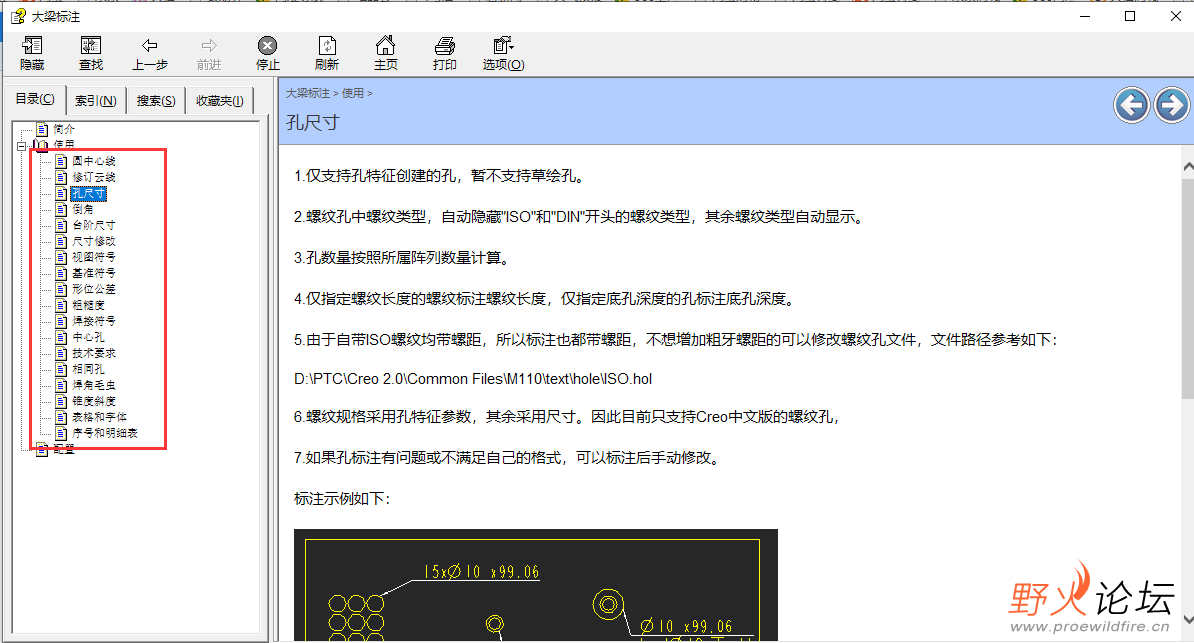Click the content scrollbar down arrow
The height and width of the screenshot is (643, 1194).
point(1188,619)
